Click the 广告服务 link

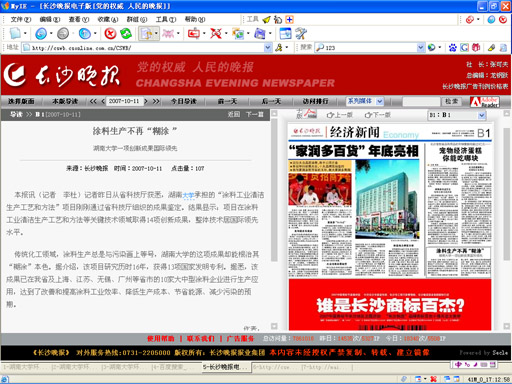pyautogui.click(x=240, y=339)
